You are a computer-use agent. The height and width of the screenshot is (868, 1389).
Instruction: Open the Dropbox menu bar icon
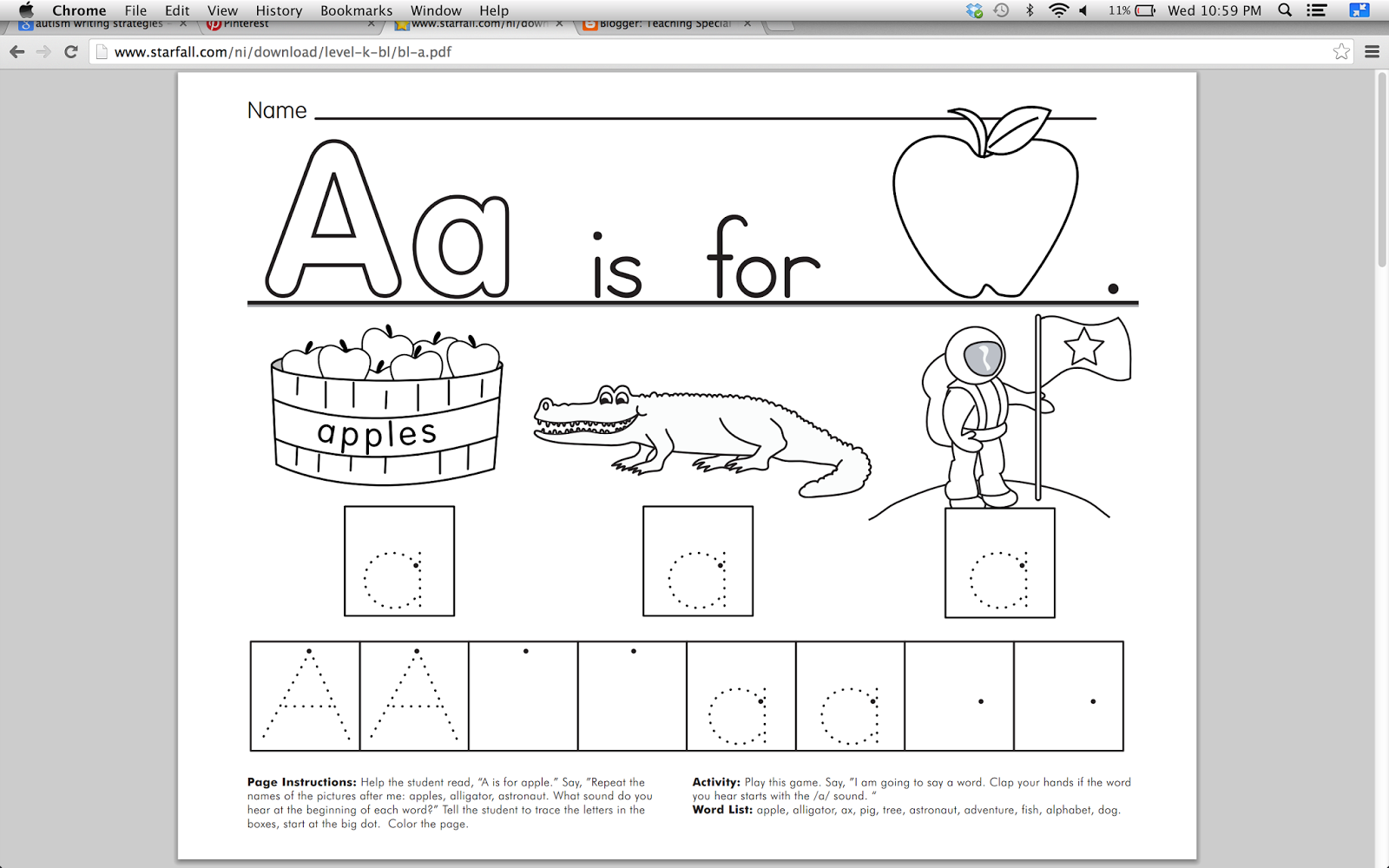coord(974,10)
